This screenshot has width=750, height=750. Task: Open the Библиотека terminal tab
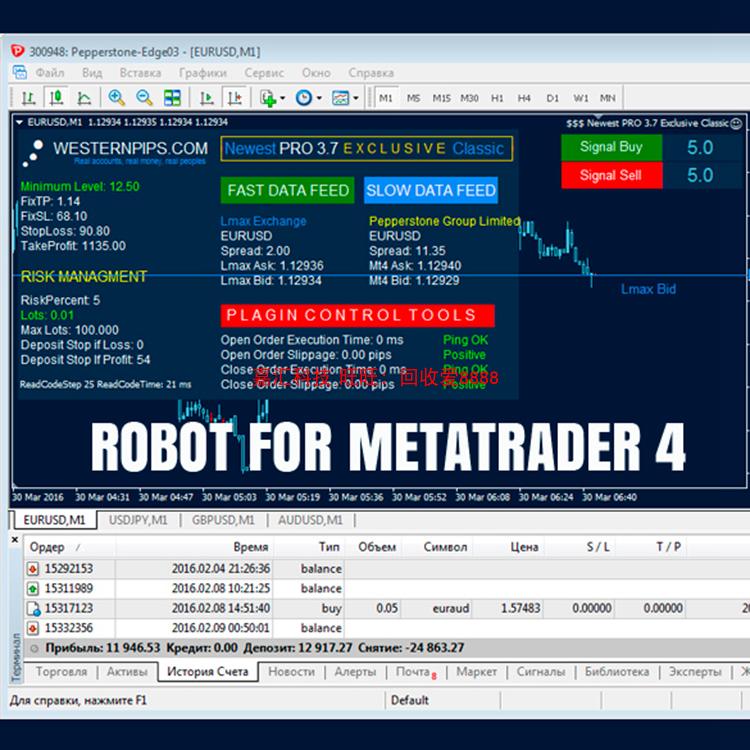point(617,672)
